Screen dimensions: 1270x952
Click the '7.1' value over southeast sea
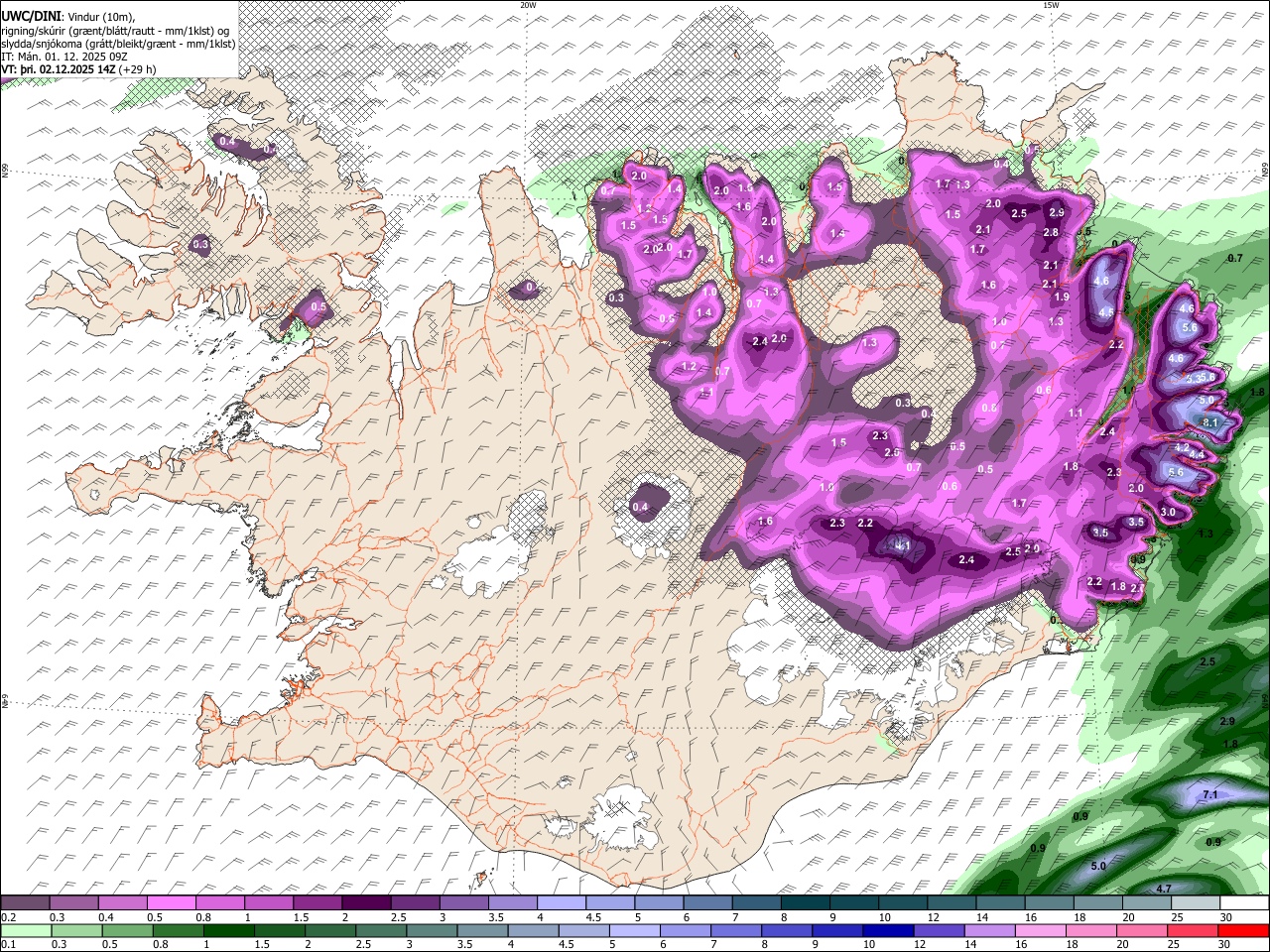[x=1209, y=795]
